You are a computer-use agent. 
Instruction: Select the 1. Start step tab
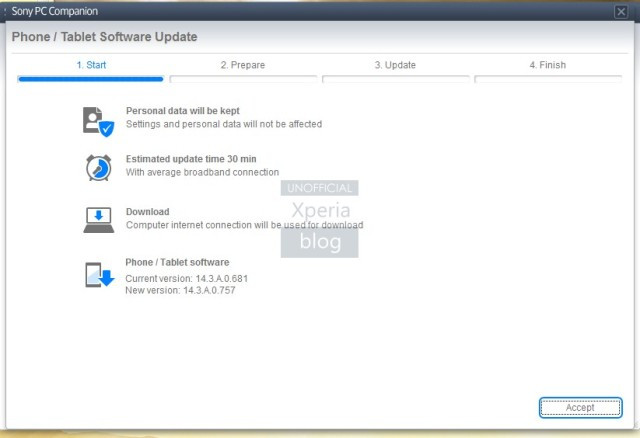click(91, 65)
